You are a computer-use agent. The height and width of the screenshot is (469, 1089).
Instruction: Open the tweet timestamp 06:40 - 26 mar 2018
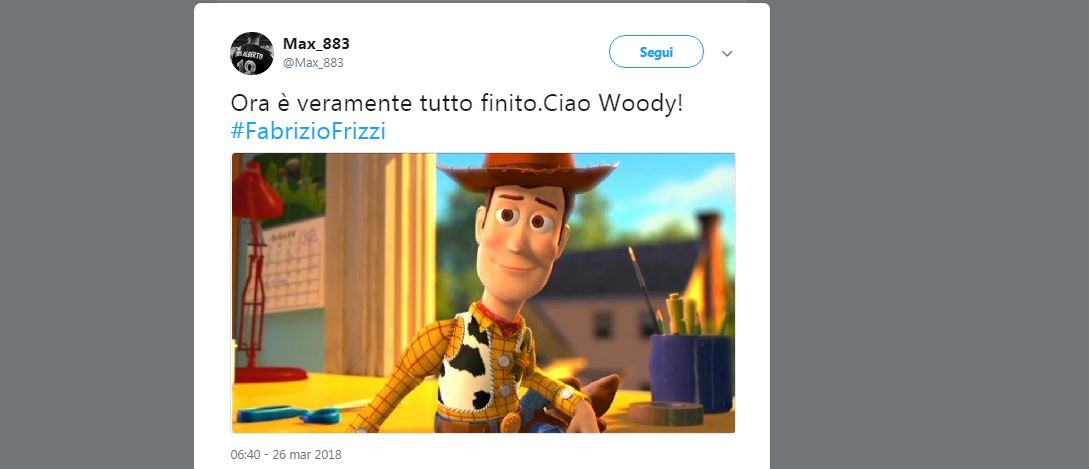[x=286, y=454]
